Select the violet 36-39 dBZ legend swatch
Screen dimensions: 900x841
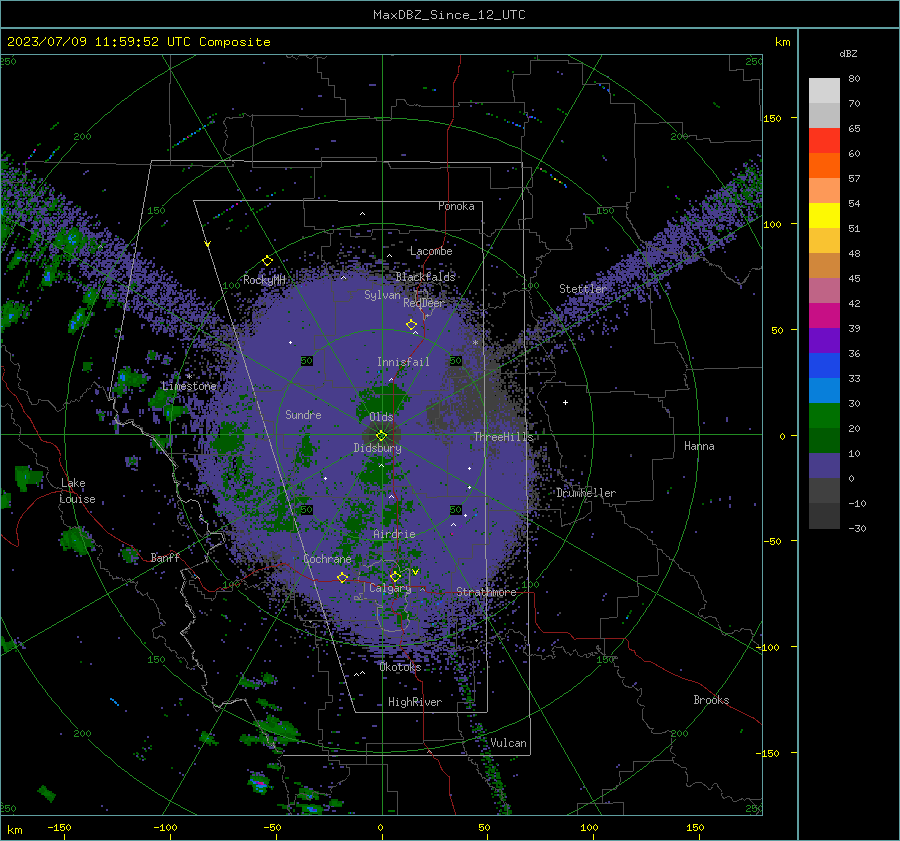point(824,340)
